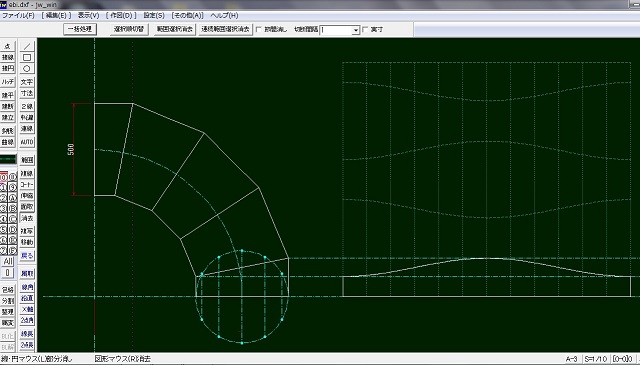
Task: Click the 戻る undo button
Action: pos(27,256)
